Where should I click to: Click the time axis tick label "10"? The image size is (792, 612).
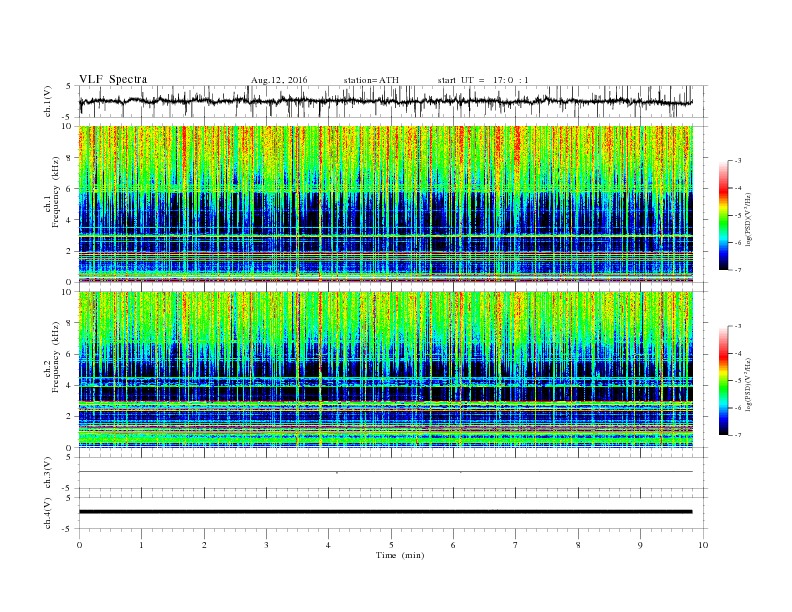[703, 545]
